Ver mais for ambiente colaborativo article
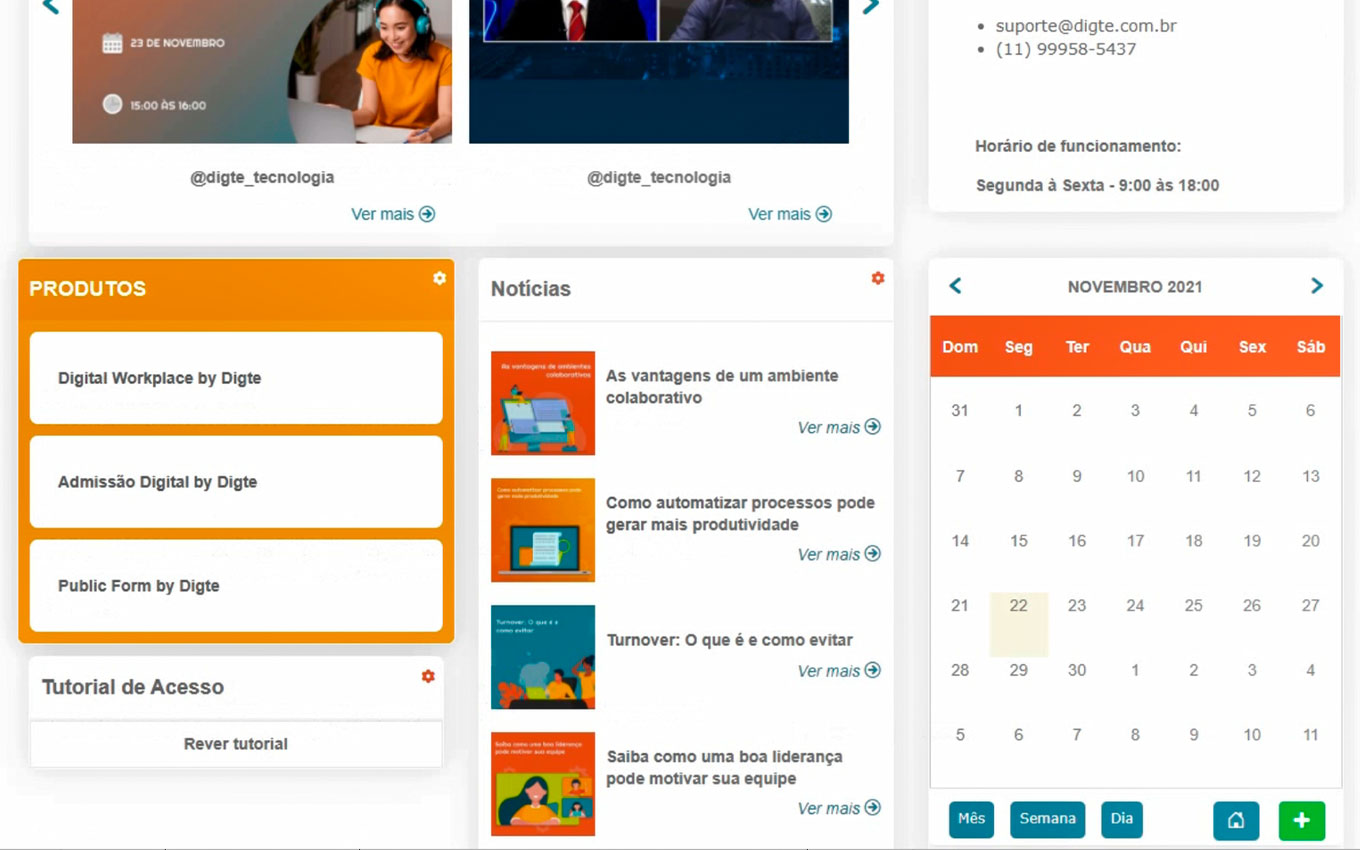 [x=839, y=427]
